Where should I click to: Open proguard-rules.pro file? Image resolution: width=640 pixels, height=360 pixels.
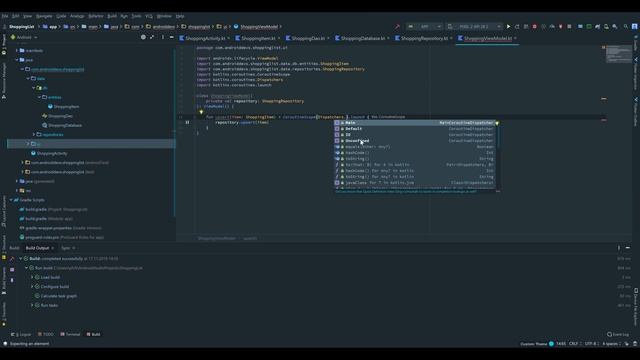[x=62, y=237]
